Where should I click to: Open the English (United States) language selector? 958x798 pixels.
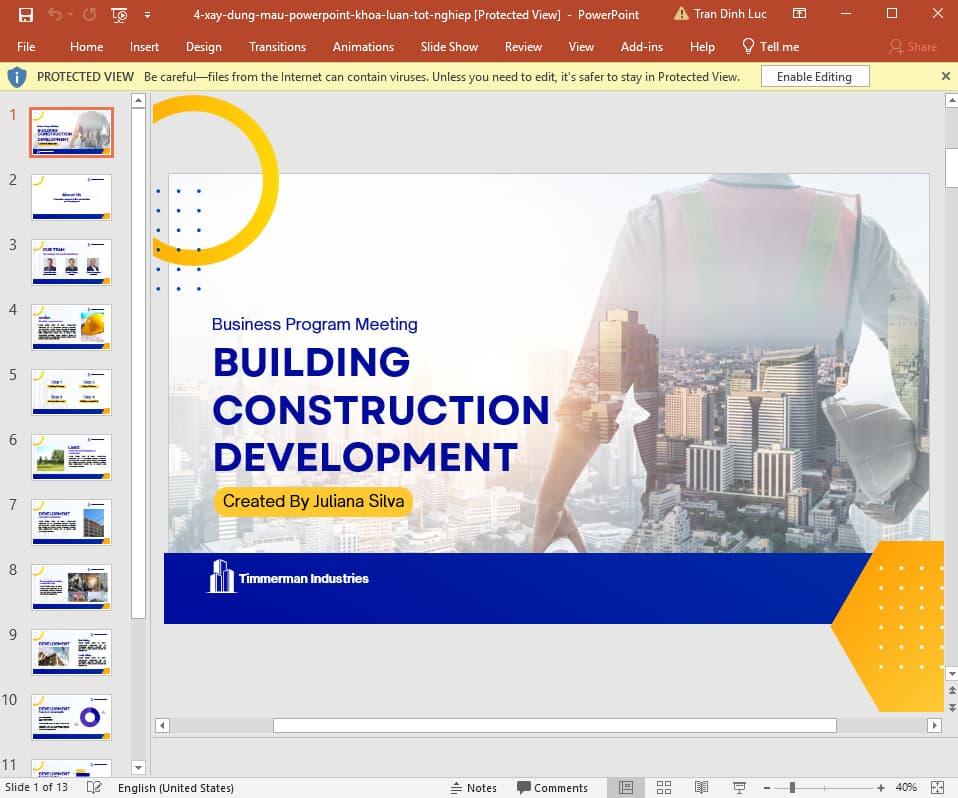[x=176, y=788]
